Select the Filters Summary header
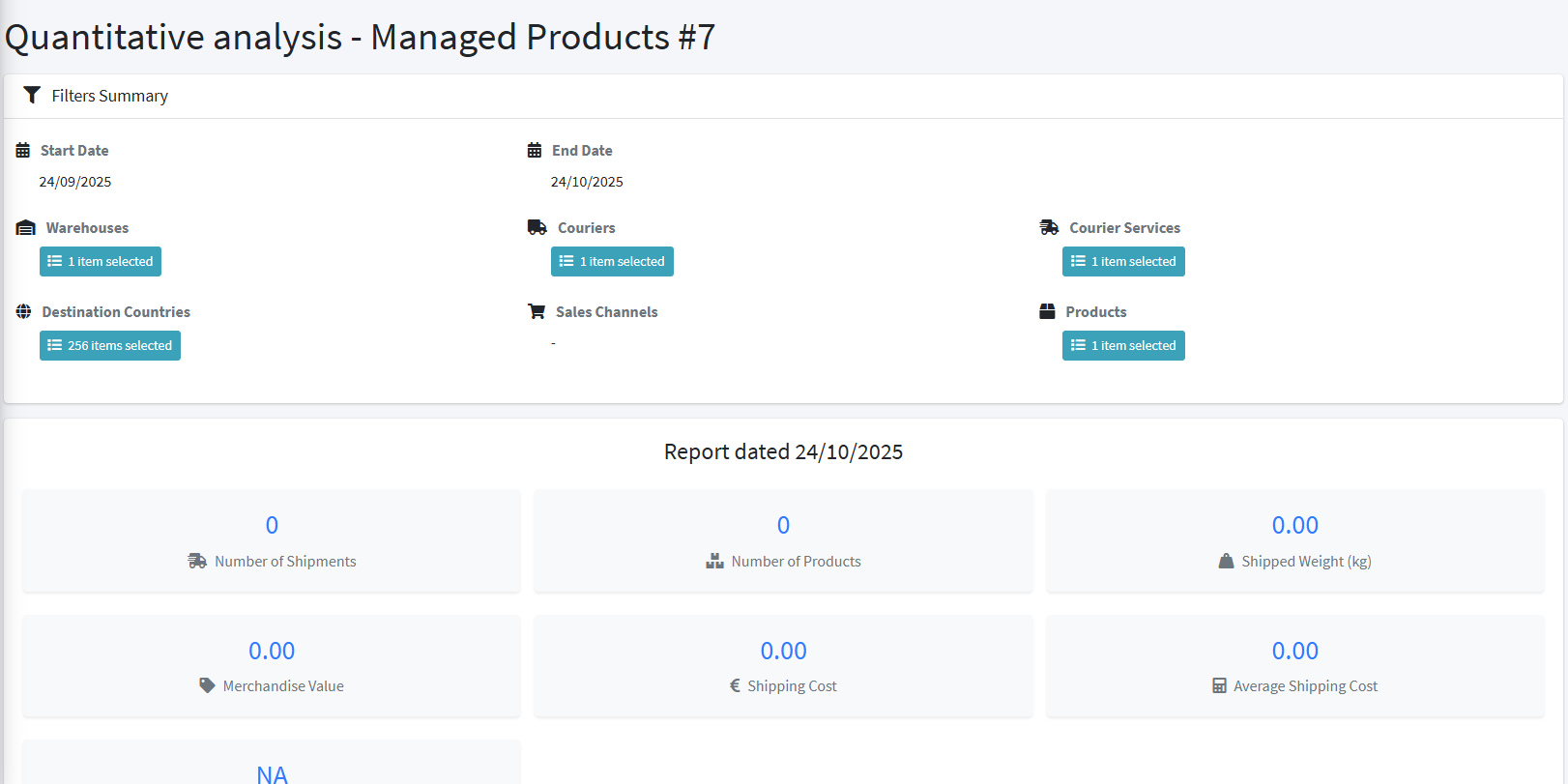Image resolution: width=1568 pixels, height=784 pixels. point(109,96)
